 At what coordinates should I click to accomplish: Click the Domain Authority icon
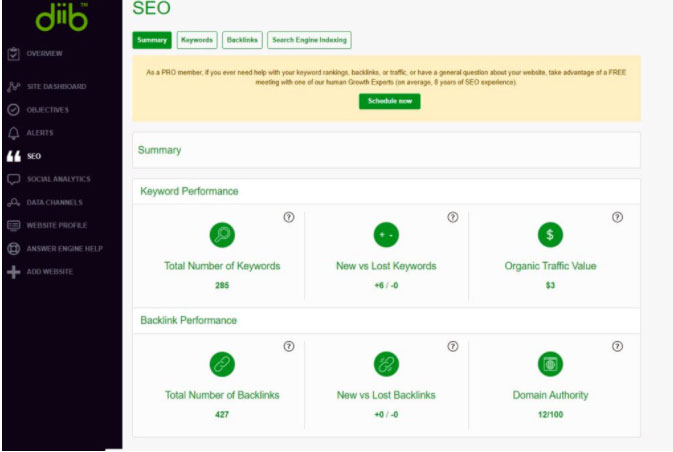pos(550,364)
